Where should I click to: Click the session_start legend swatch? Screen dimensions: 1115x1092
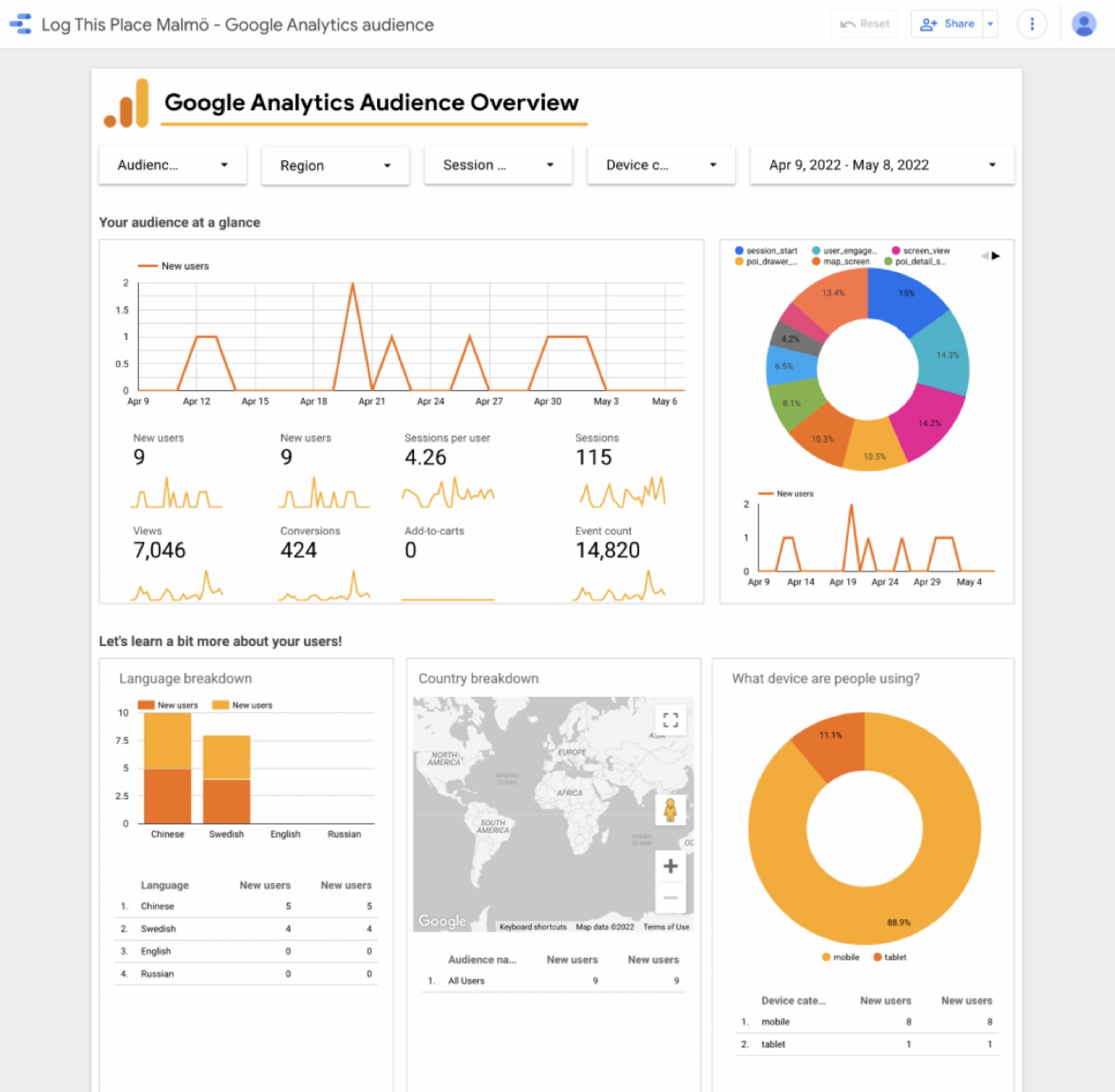739,251
